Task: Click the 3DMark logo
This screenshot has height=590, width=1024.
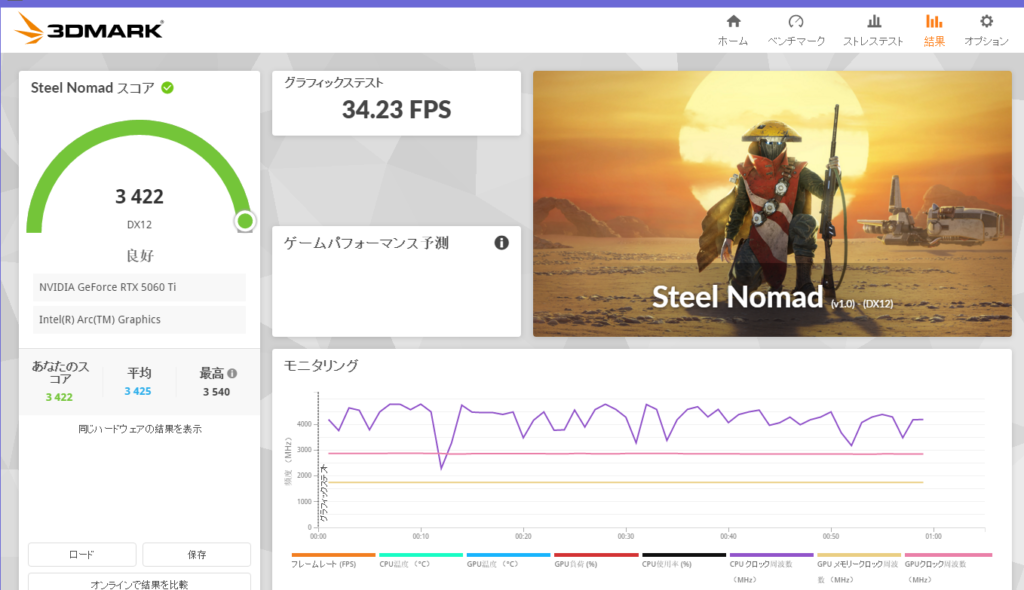Action: point(90,29)
